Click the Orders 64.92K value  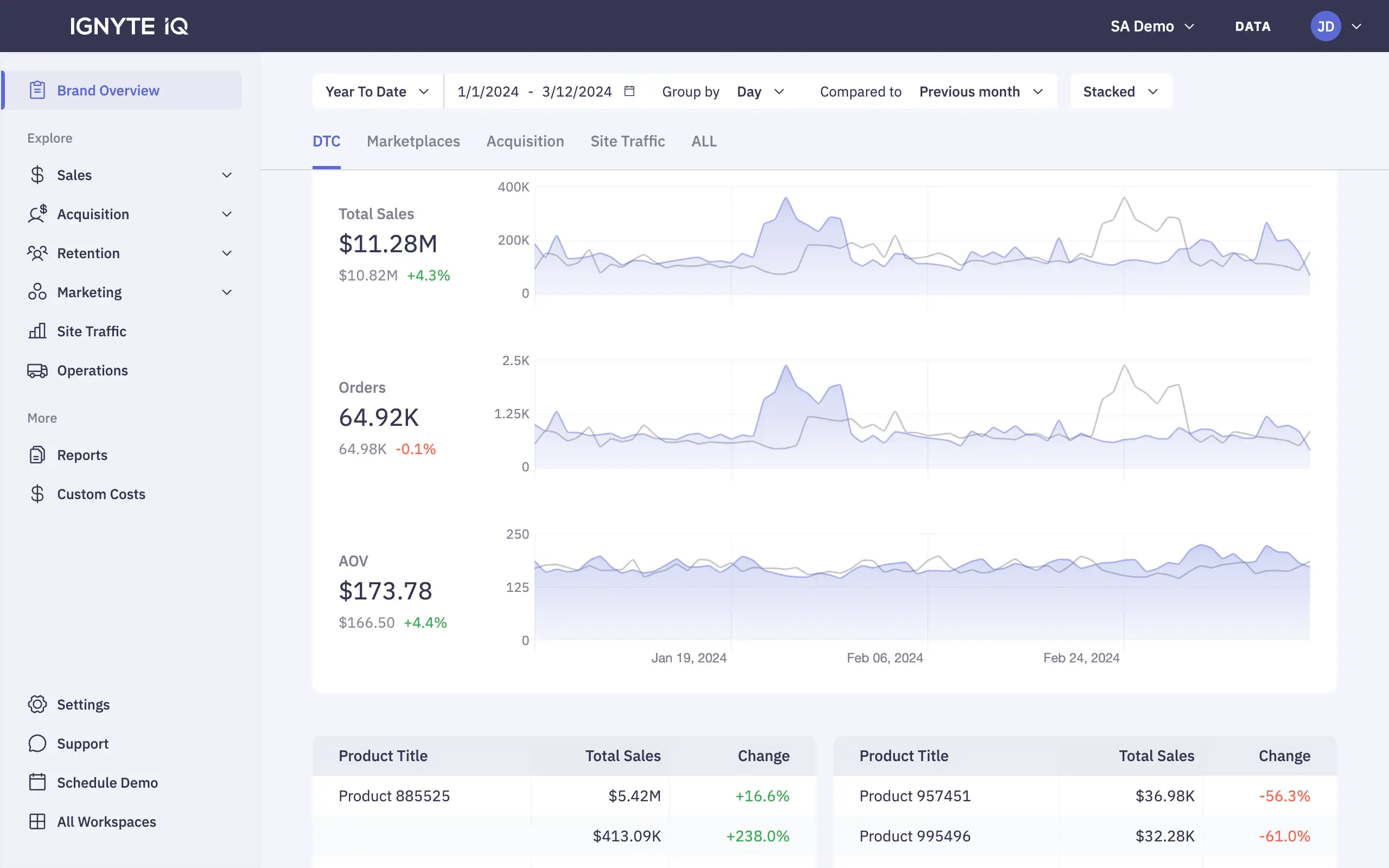pos(379,417)
